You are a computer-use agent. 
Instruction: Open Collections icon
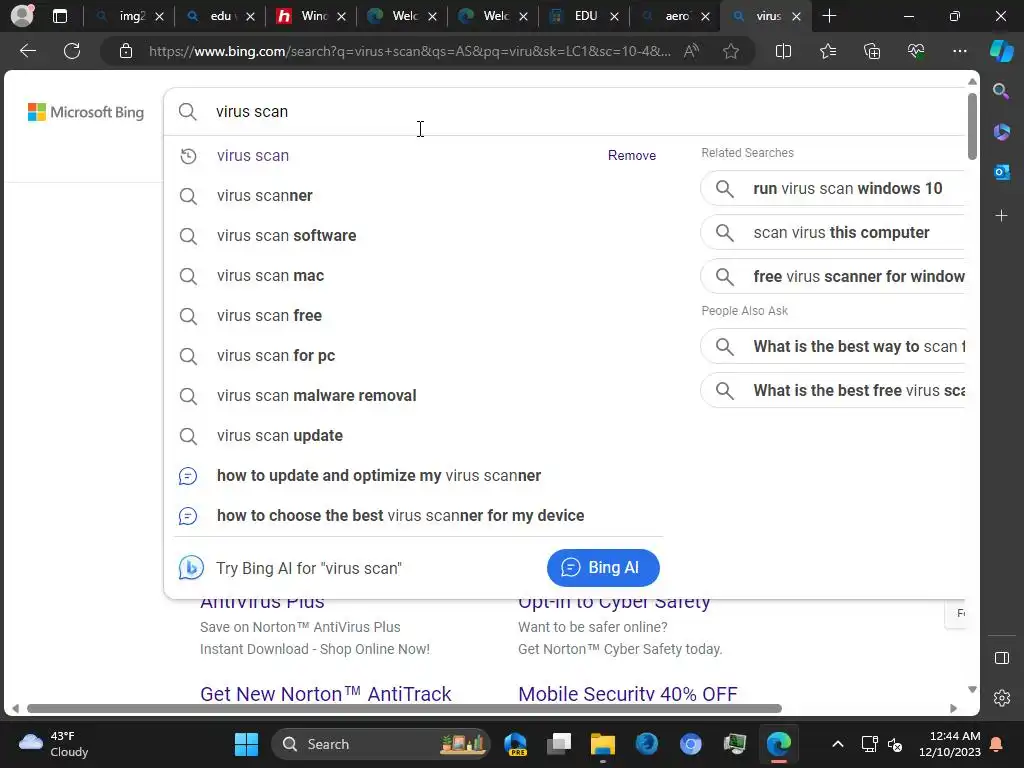[872, 51]
